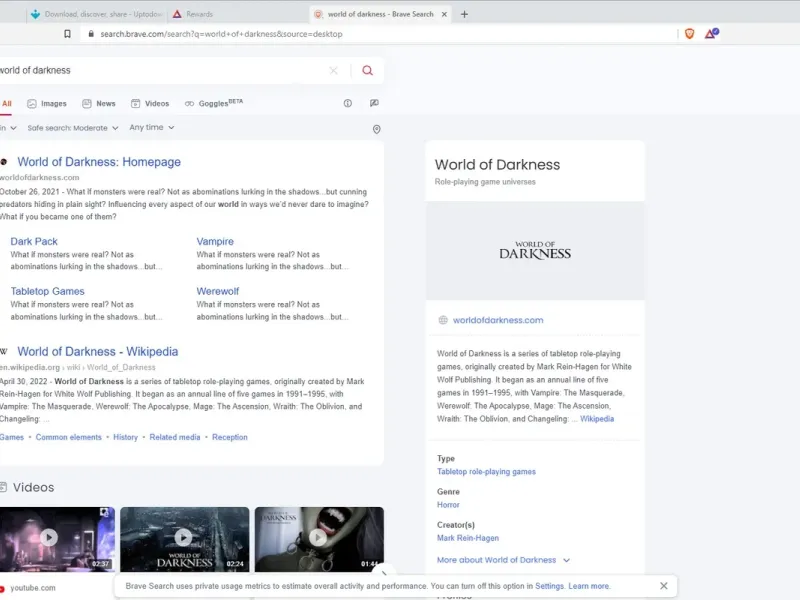Open the Werewolf sublink
Image resolution: width=800 pixels, height=600 pixels.
[x=217, y=291]
